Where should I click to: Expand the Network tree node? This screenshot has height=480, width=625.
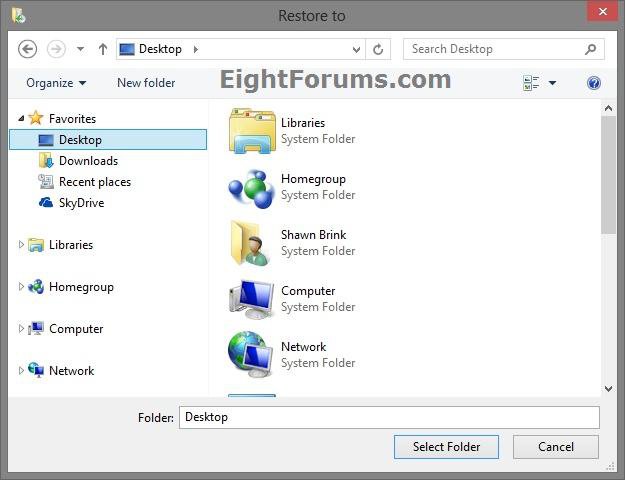click(x=21, y=371)
